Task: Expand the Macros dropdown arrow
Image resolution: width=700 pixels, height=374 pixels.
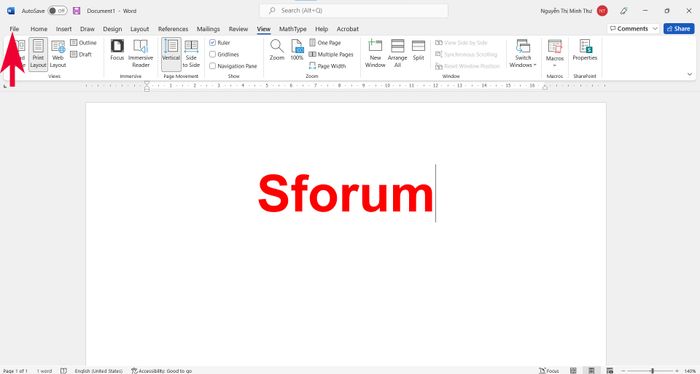Action: [554, 66]
